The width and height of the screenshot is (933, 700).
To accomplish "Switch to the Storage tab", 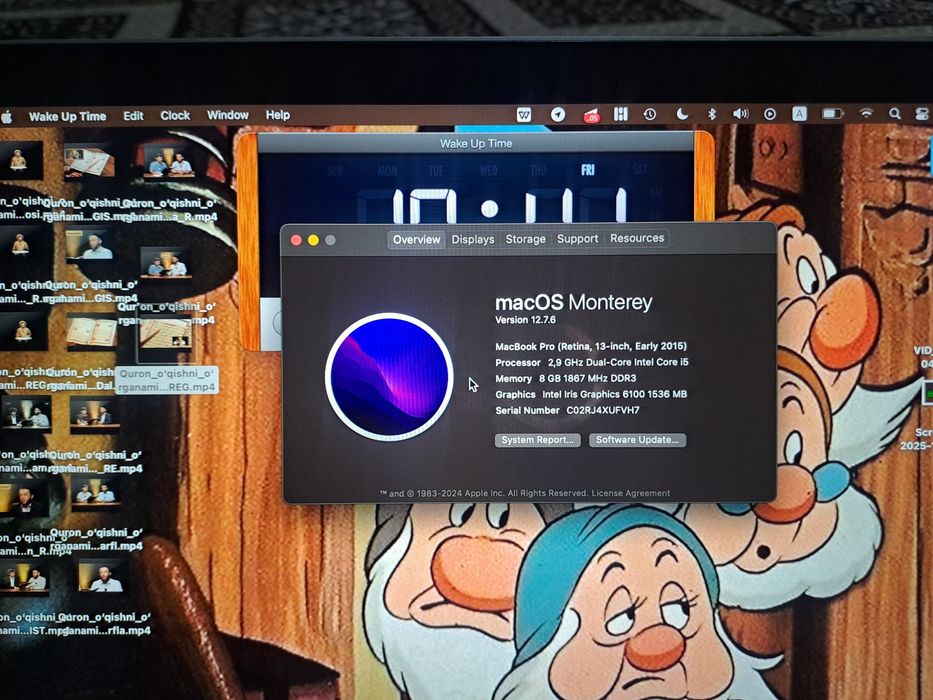I will tap(525, 239).
